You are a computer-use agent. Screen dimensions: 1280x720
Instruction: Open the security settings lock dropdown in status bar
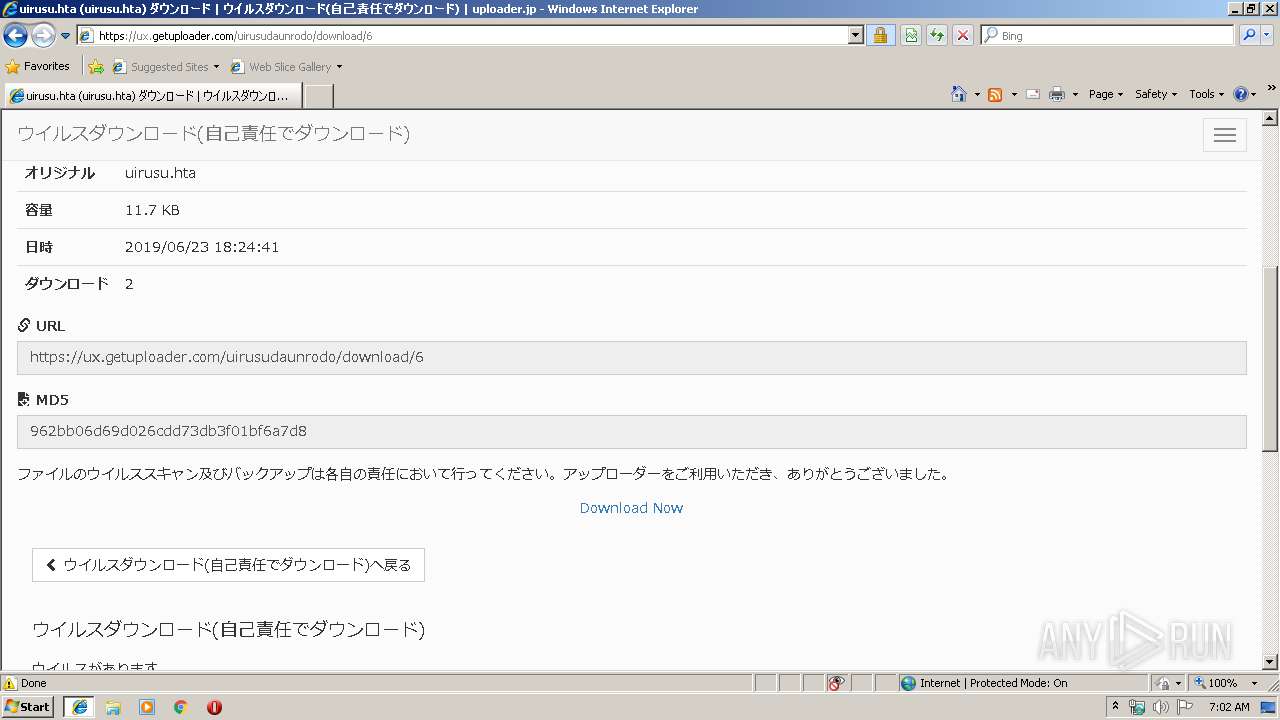pos(1168,683)
